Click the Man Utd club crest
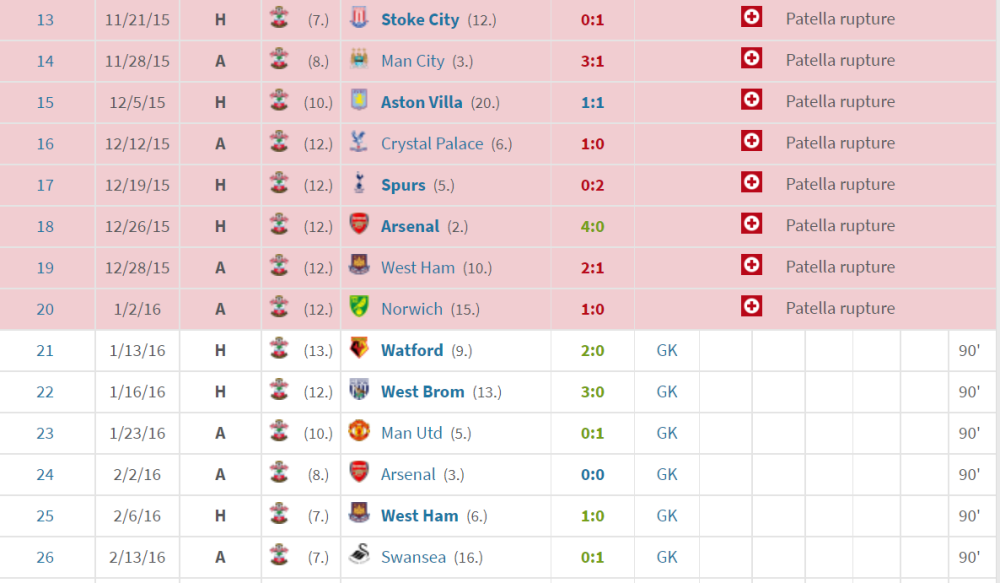The width and height of the screenshot is (1000, 583). pyautogui.click(x=358, y=432)
